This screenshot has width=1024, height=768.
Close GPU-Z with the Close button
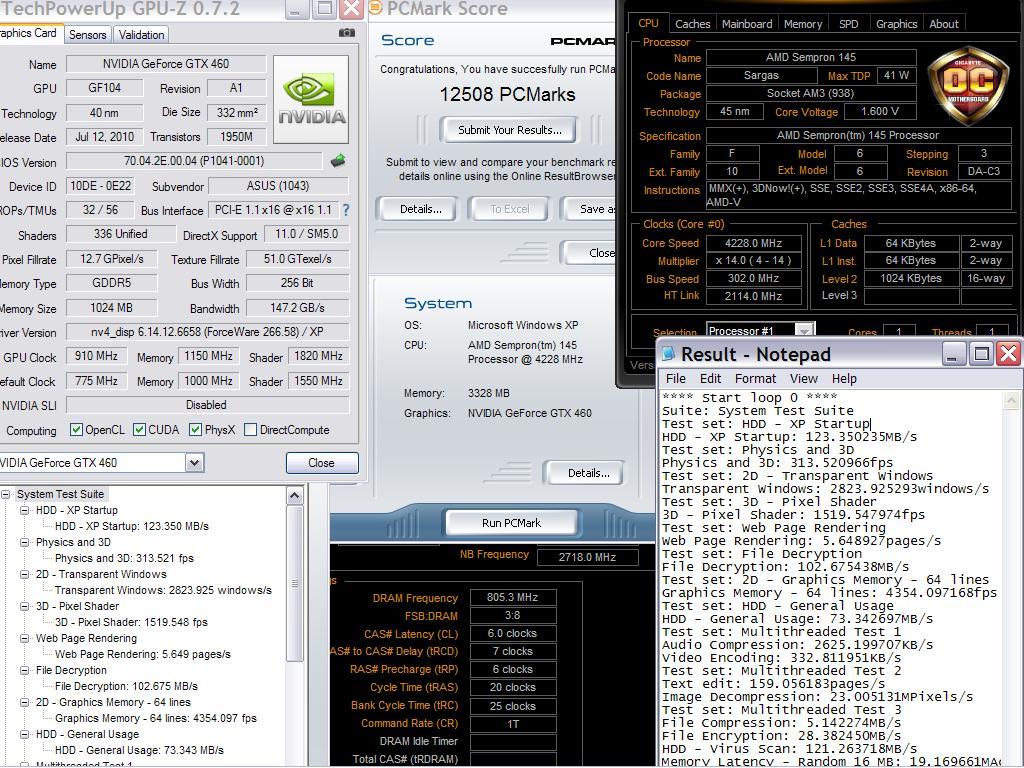coord(322,462)
